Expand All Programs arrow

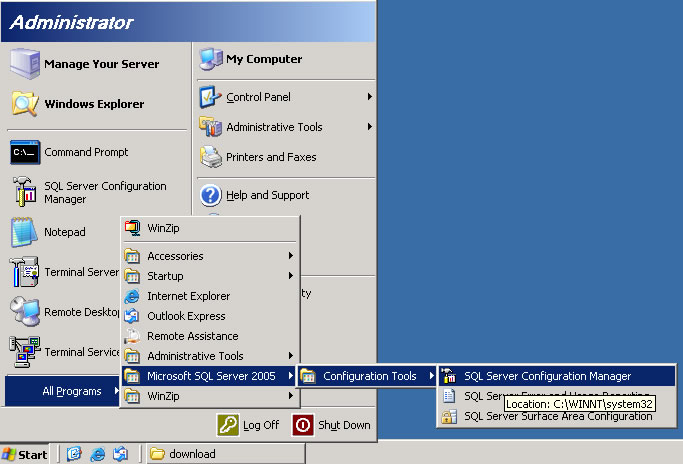pyautogui.click(x=116, y=391)
